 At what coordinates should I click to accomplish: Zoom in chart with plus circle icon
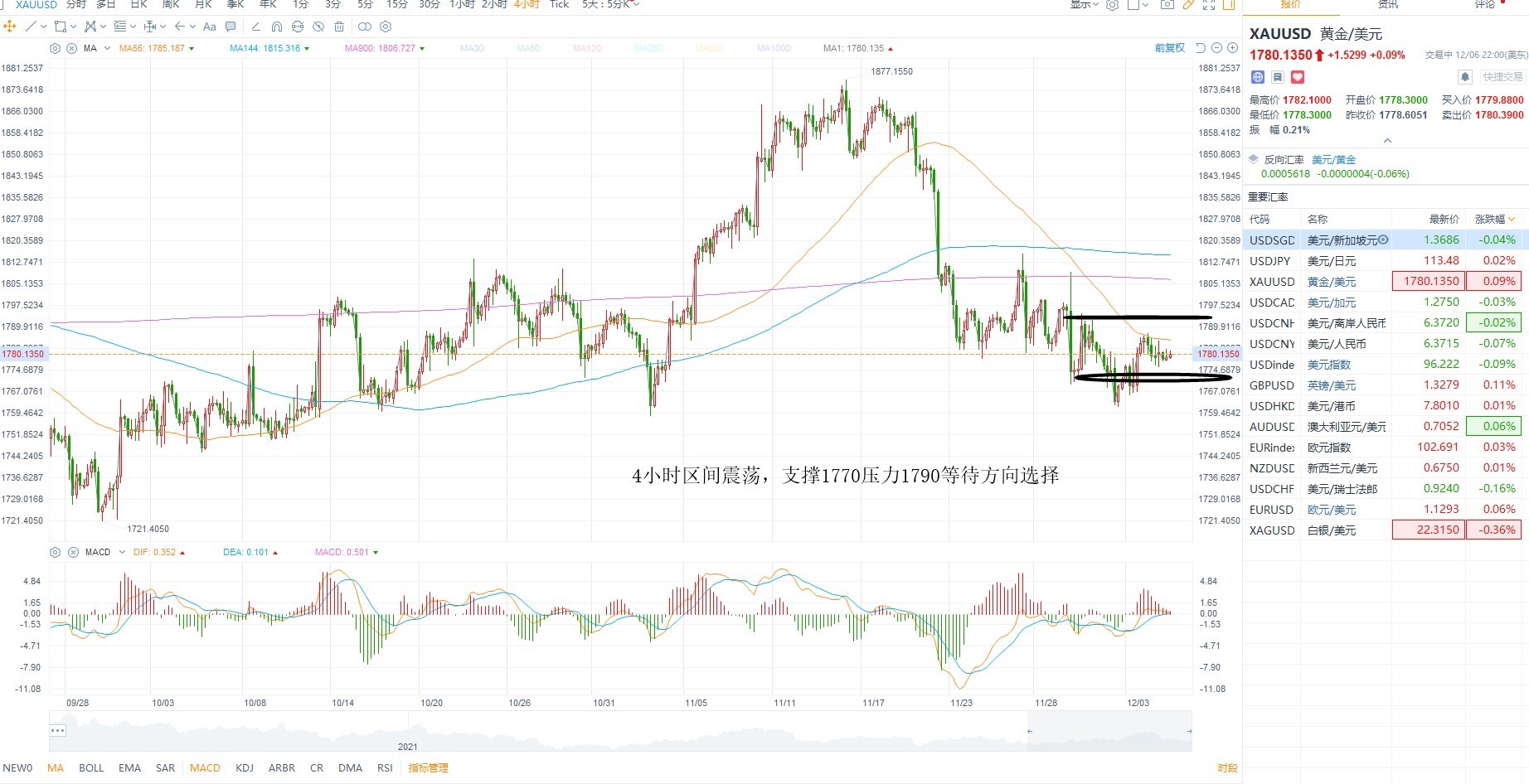[x=1232, y=48]
